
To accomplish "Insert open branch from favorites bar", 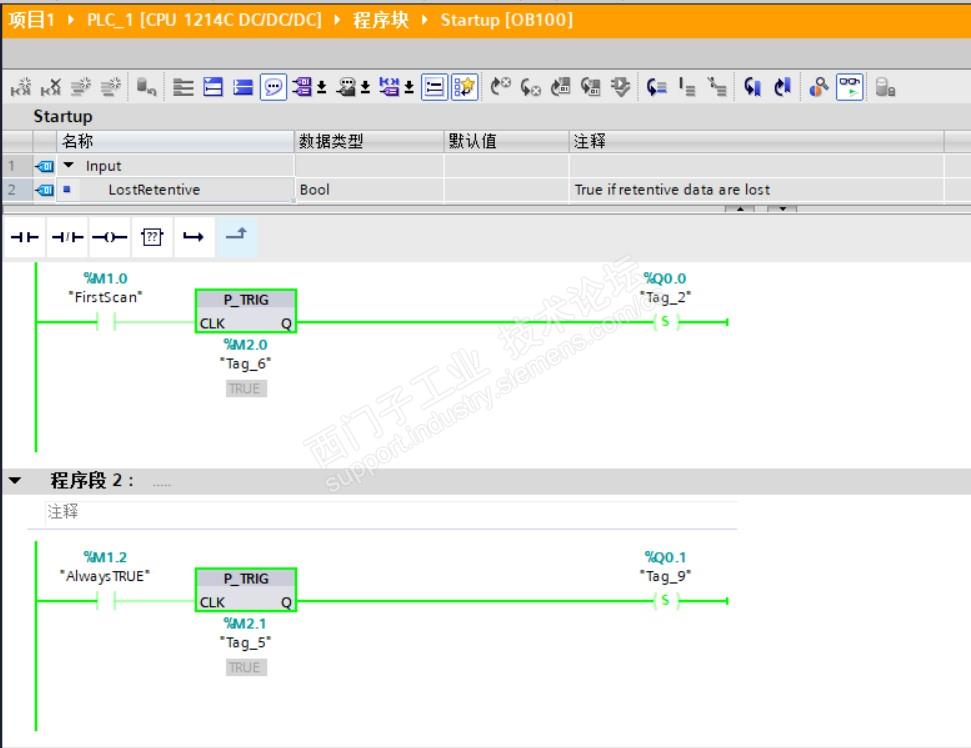I will [194, 237].
